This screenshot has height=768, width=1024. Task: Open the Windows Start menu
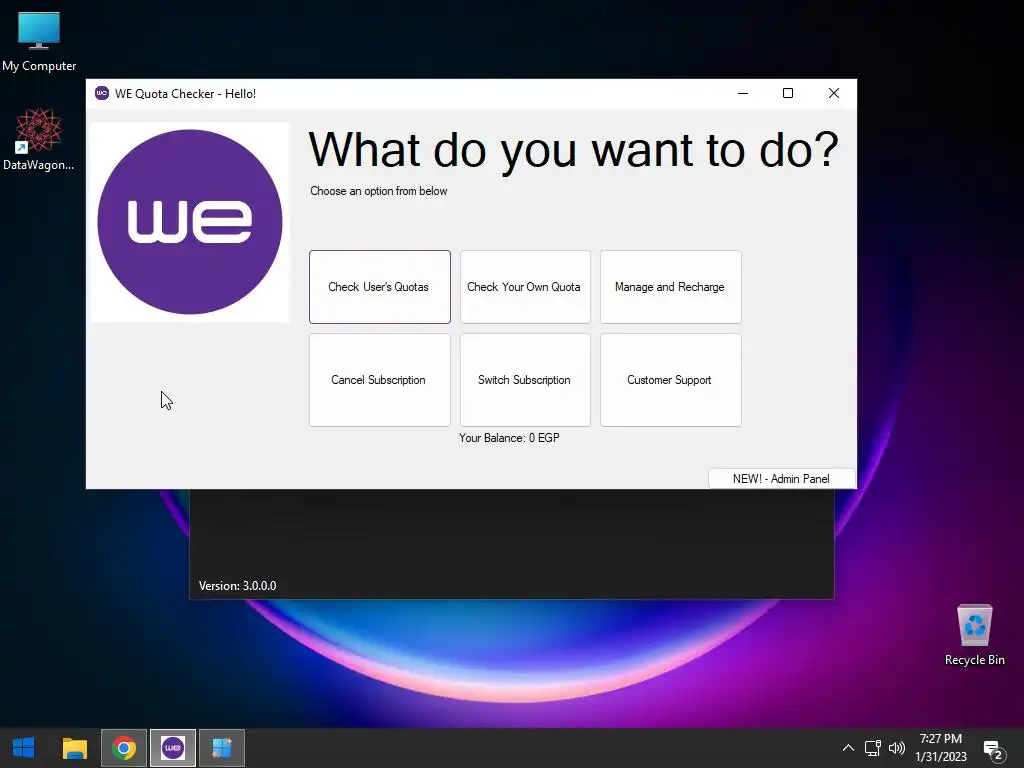[24, 748]
